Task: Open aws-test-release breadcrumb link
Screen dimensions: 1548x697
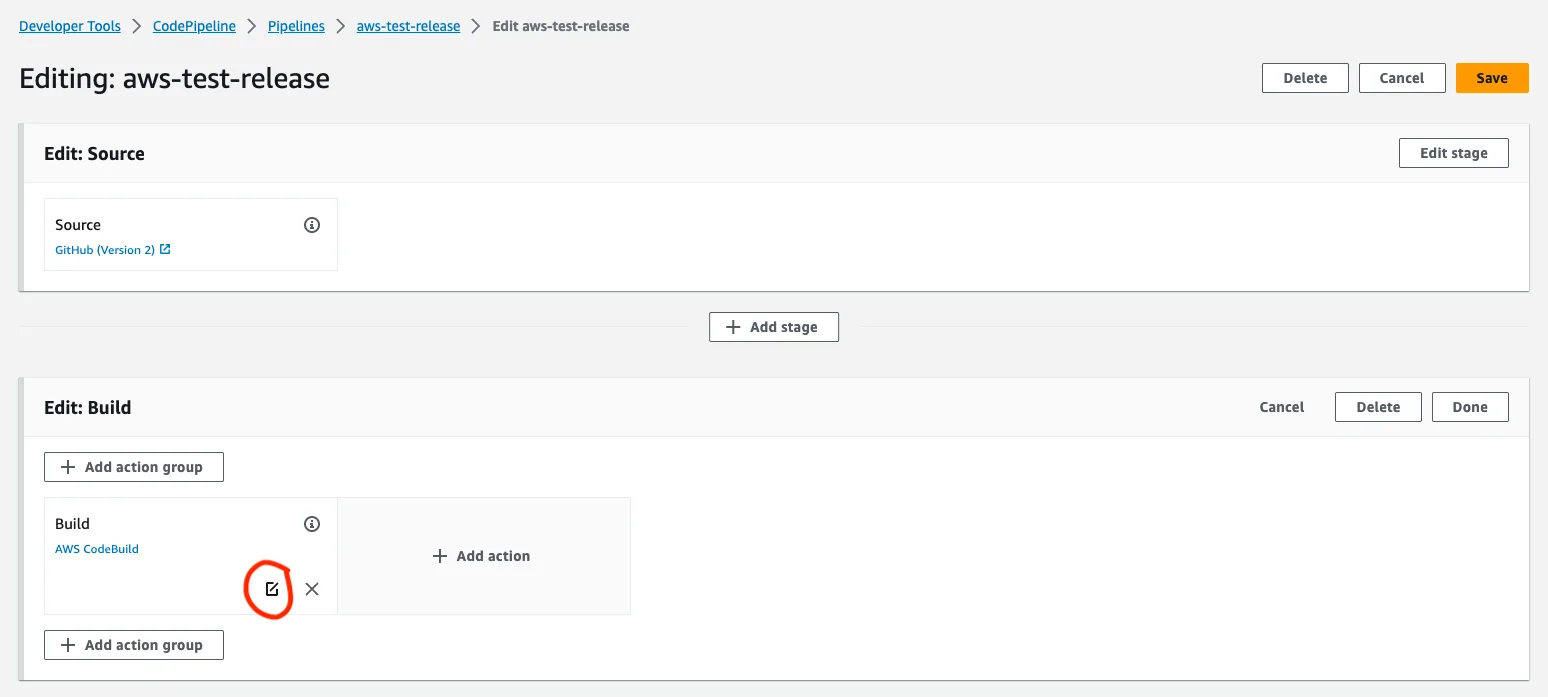Action: 408,26
